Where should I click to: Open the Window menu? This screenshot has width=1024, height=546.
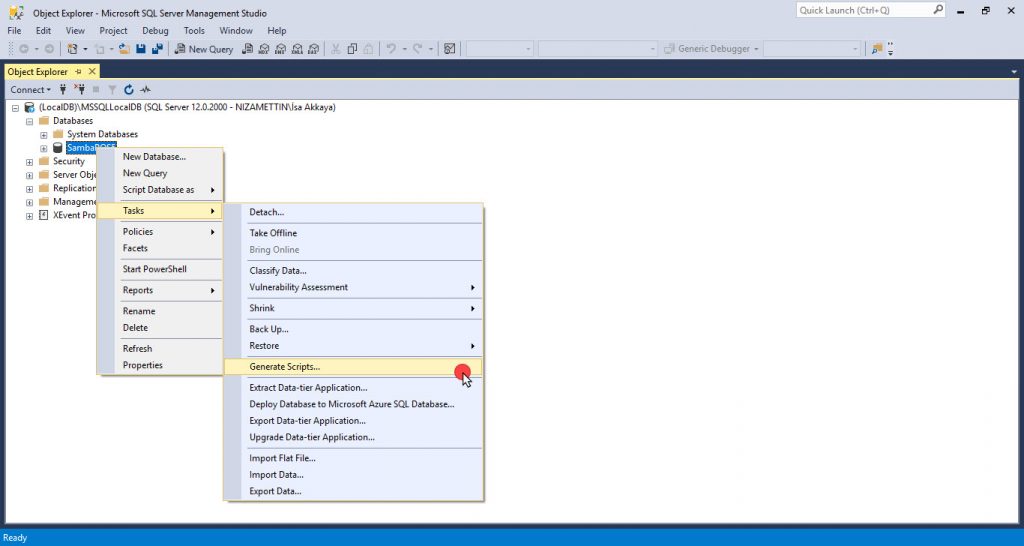[x=236, y=31]
